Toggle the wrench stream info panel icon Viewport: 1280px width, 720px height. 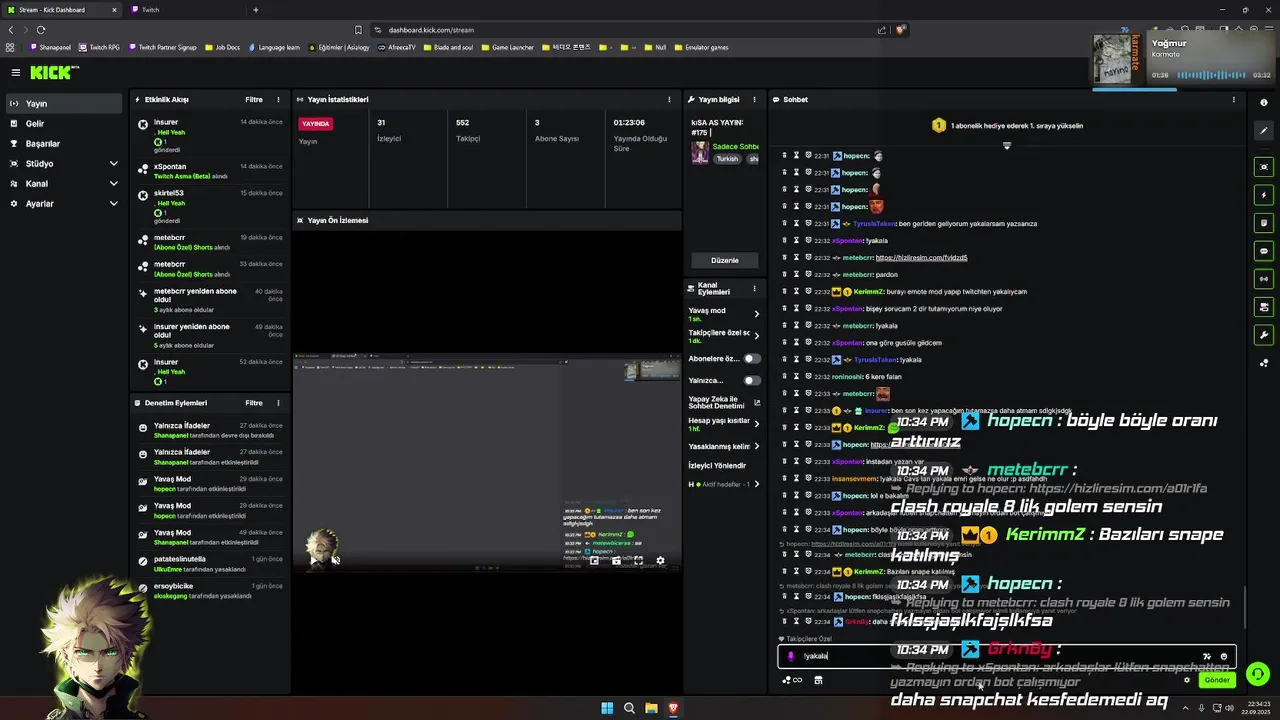[1264, 335]
